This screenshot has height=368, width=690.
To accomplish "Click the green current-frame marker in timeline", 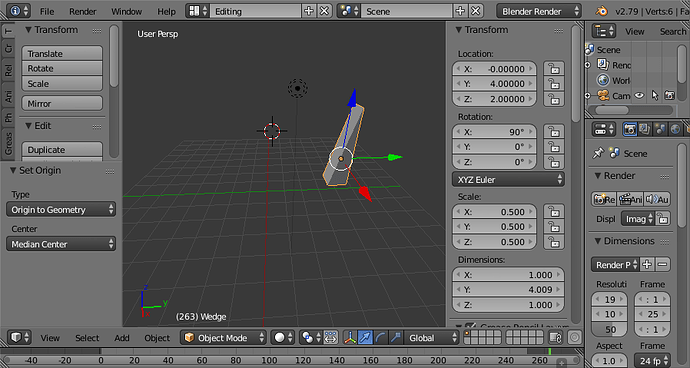I will 550,351.
